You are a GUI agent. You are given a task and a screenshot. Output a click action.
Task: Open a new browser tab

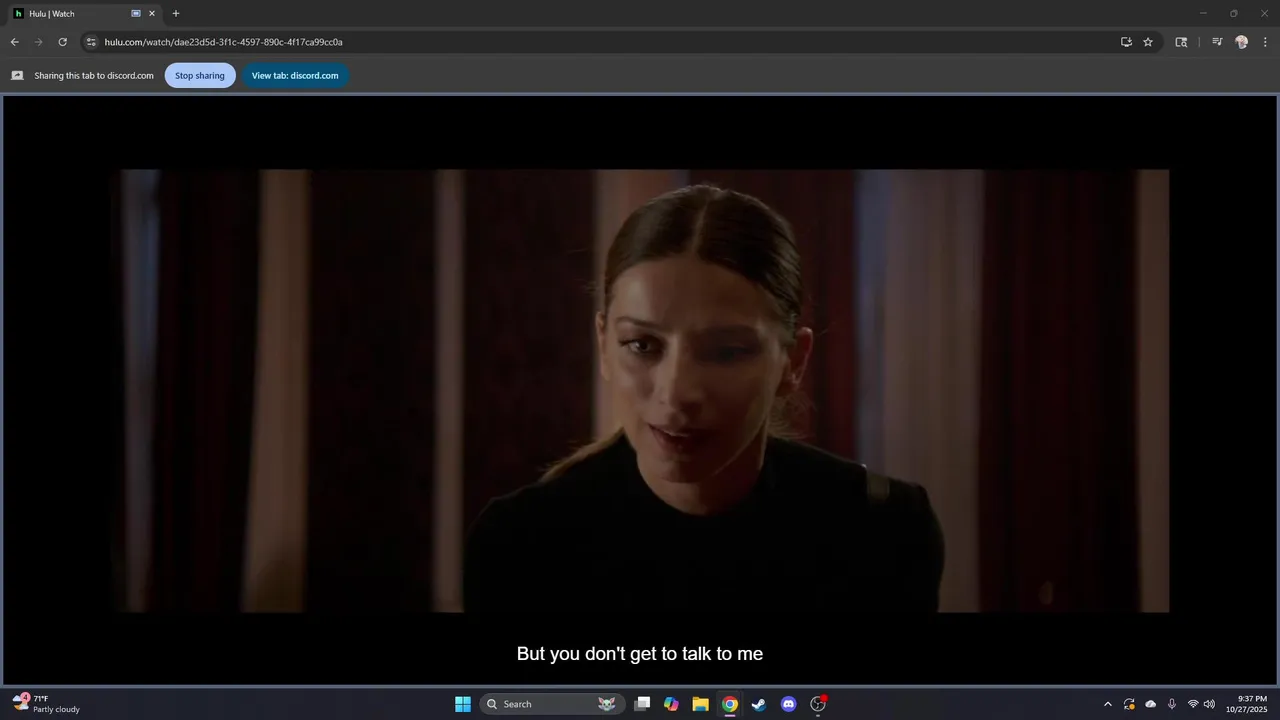click(176, 14)
